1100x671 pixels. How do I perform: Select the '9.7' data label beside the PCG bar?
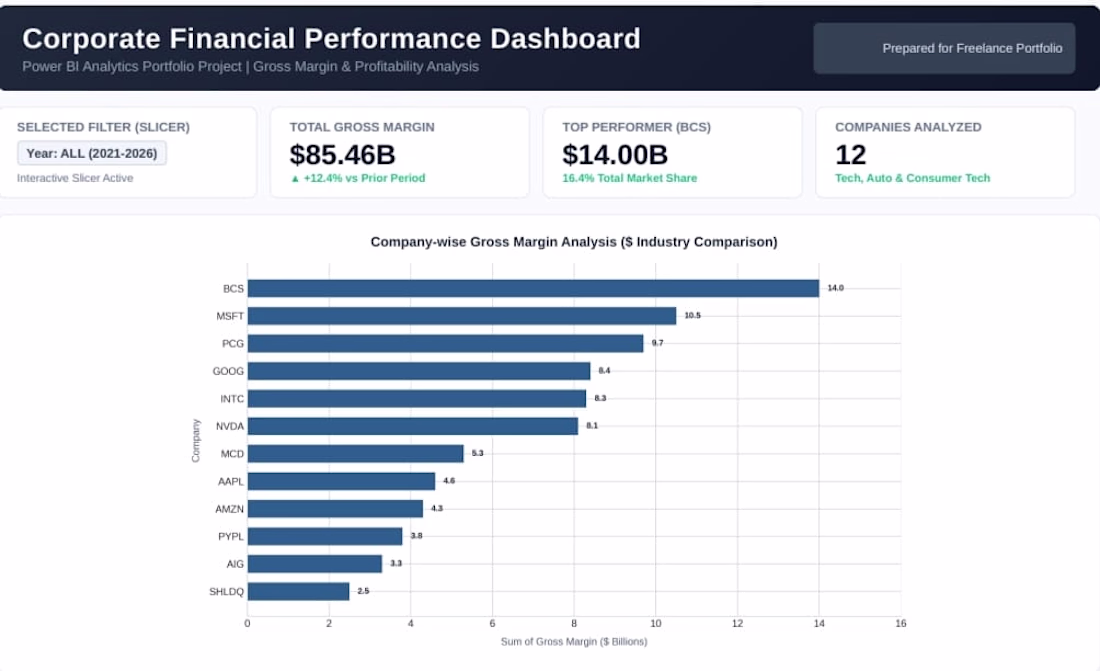click(657, 343)
